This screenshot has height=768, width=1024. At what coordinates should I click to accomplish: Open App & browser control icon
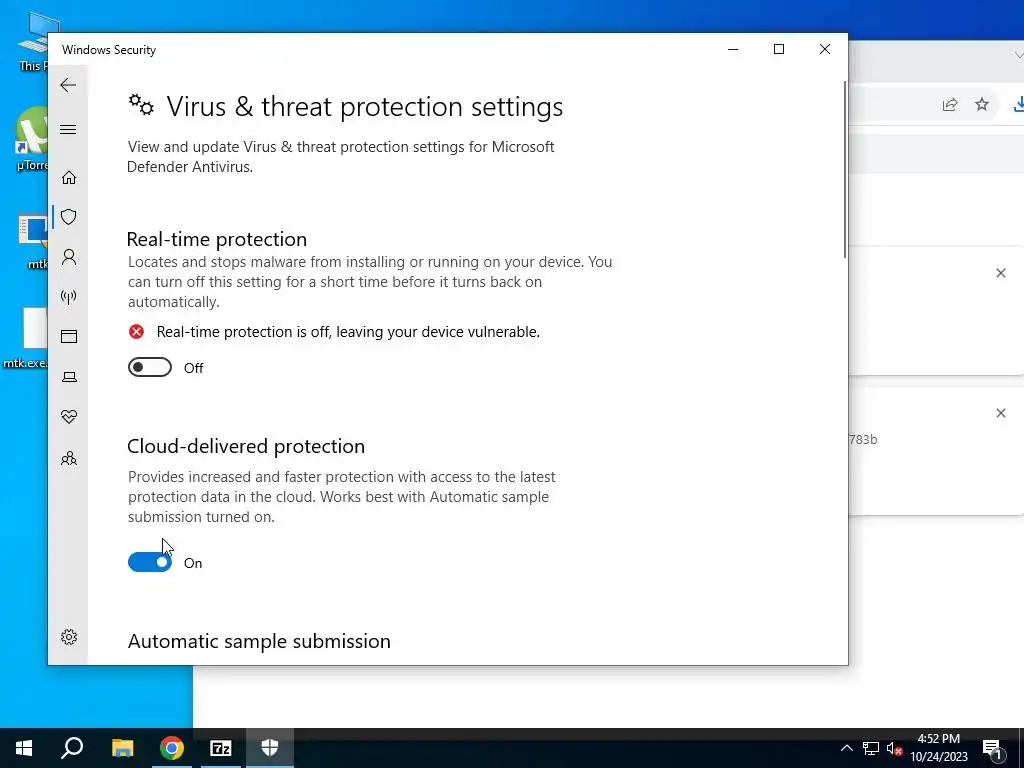coord(69,336)
